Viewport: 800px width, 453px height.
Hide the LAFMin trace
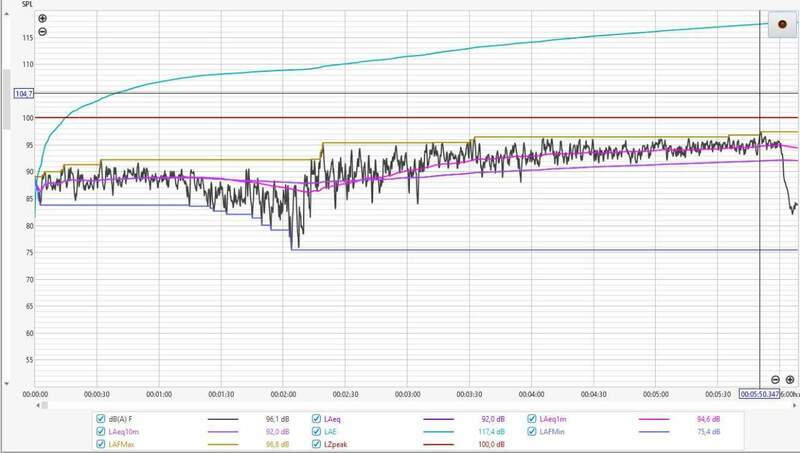coord(530,431)
